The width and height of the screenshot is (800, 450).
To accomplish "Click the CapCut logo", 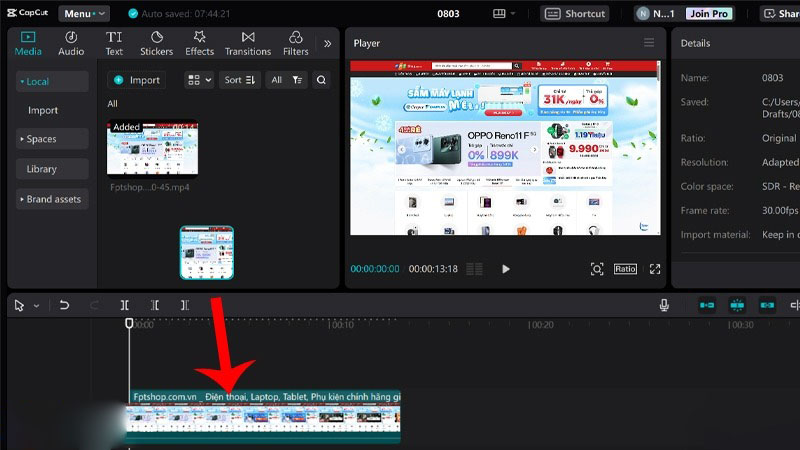I will pyautogui.click(x=28, y=13).
